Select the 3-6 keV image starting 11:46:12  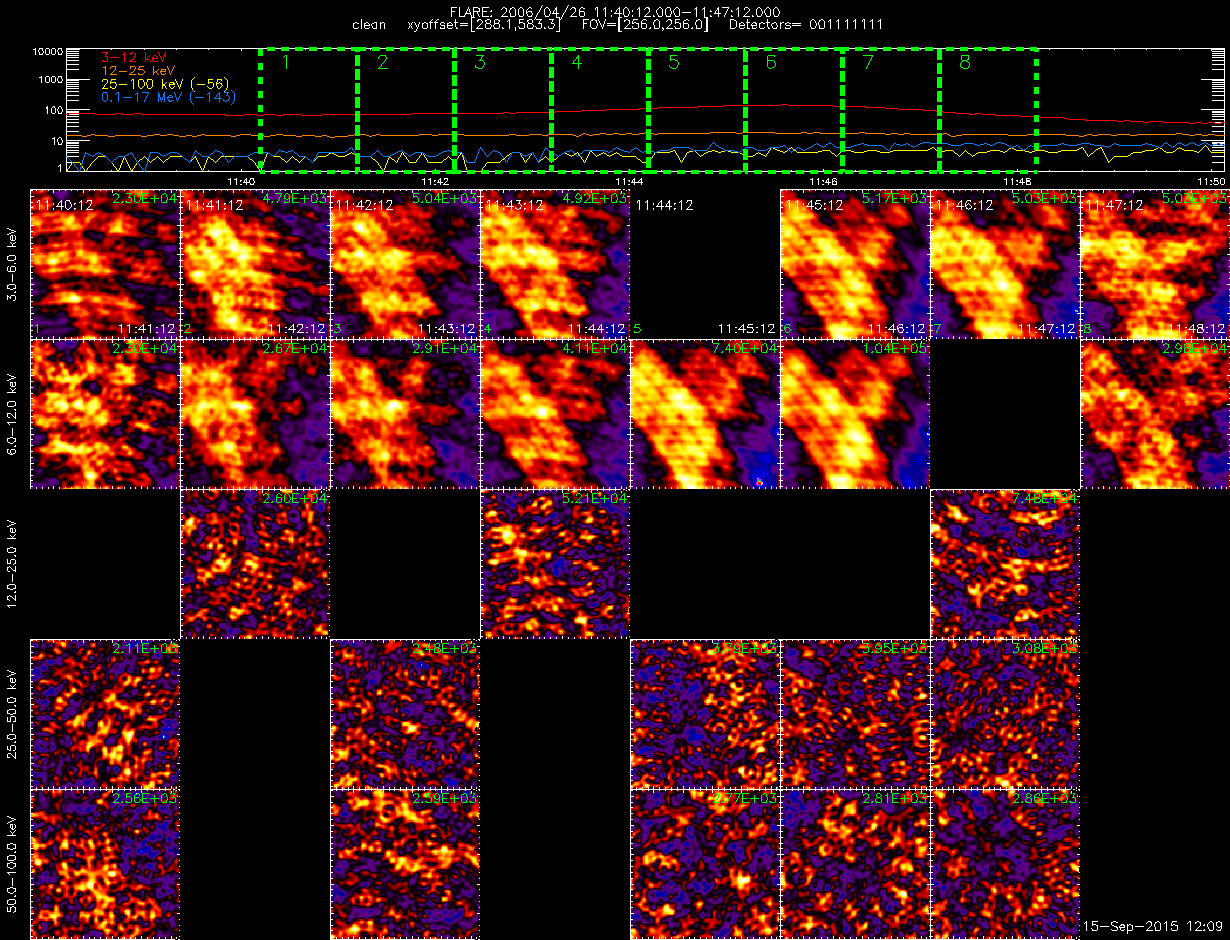[x=1006, y=264]
